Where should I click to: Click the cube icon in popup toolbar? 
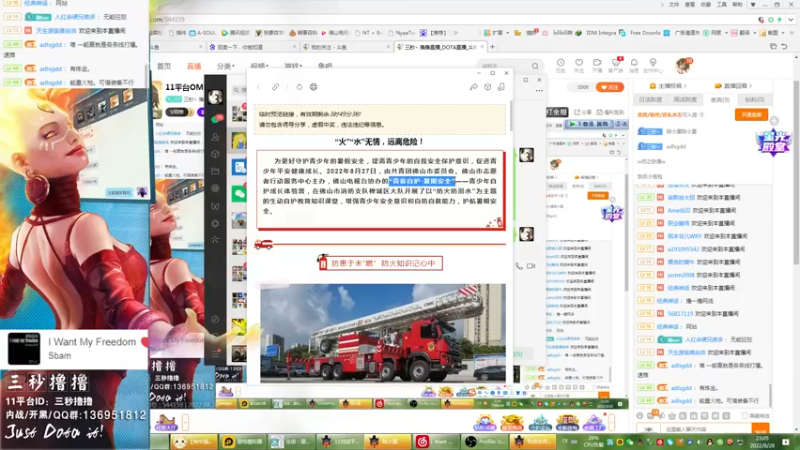(487, 87)
